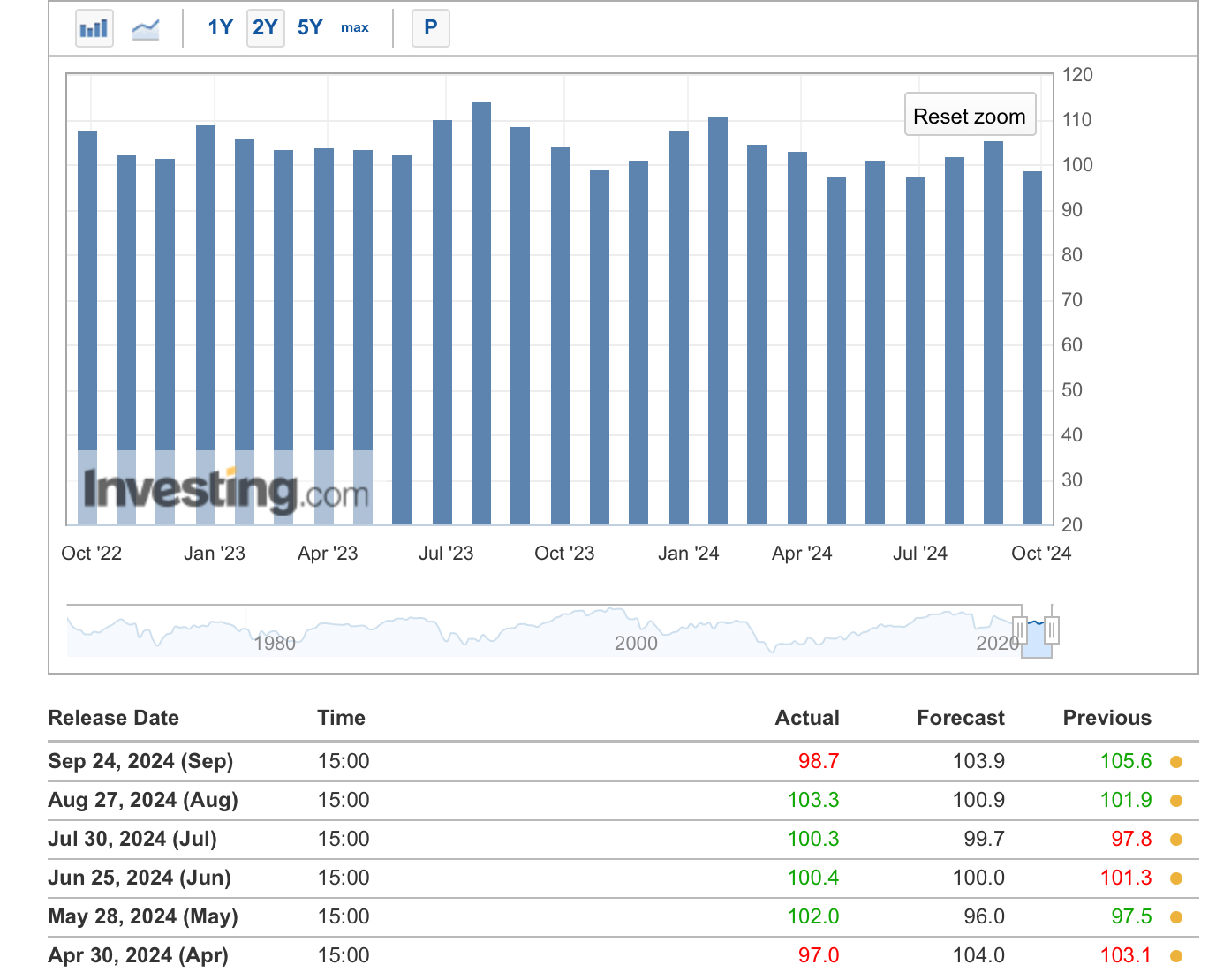1216x980 pixels.
Task: Click the actual value 98.7
Action: coord(819,761)
